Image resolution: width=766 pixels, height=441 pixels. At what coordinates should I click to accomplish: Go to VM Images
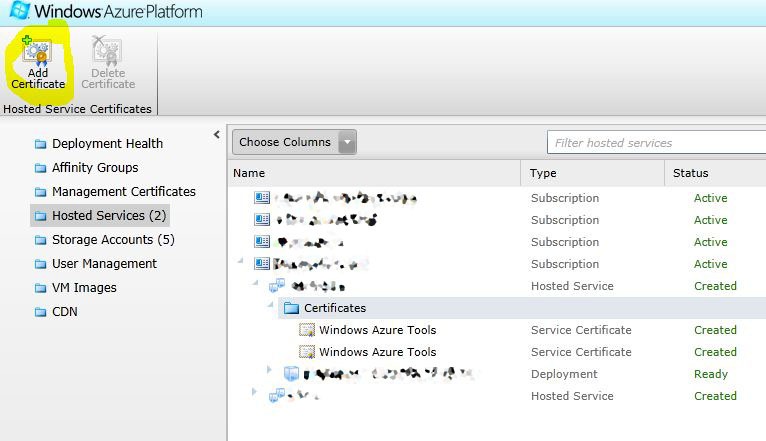(85, 288)
